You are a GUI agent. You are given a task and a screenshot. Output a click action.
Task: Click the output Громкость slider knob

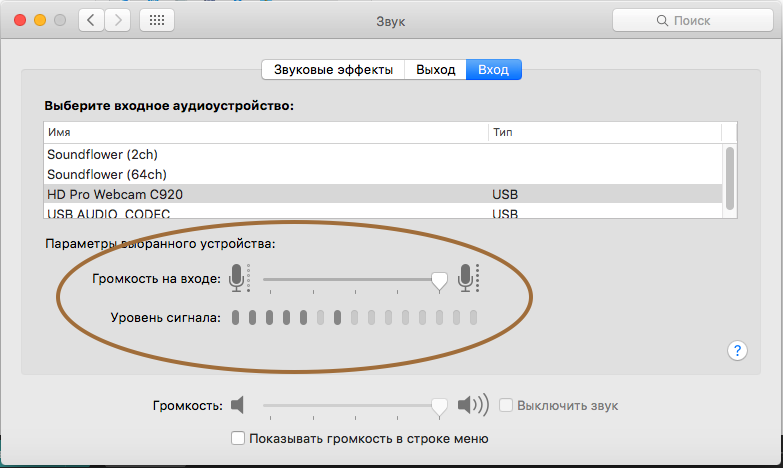coord(439,407)
